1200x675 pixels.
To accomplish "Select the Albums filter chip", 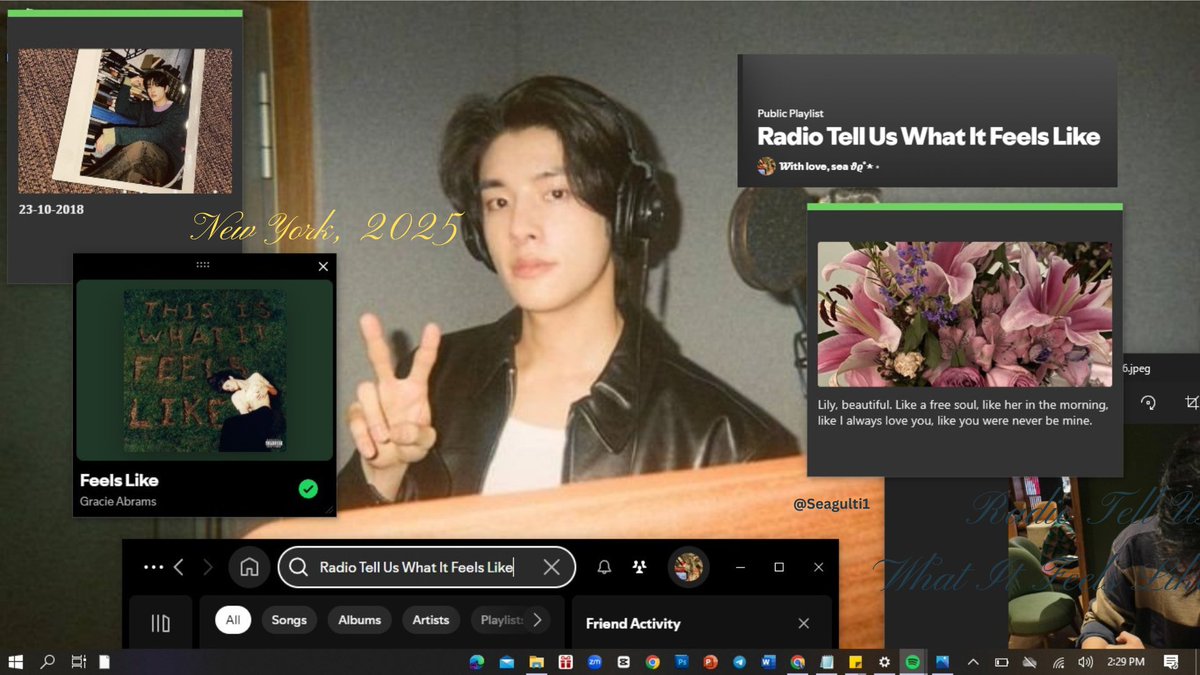I will tap(360, 620).
